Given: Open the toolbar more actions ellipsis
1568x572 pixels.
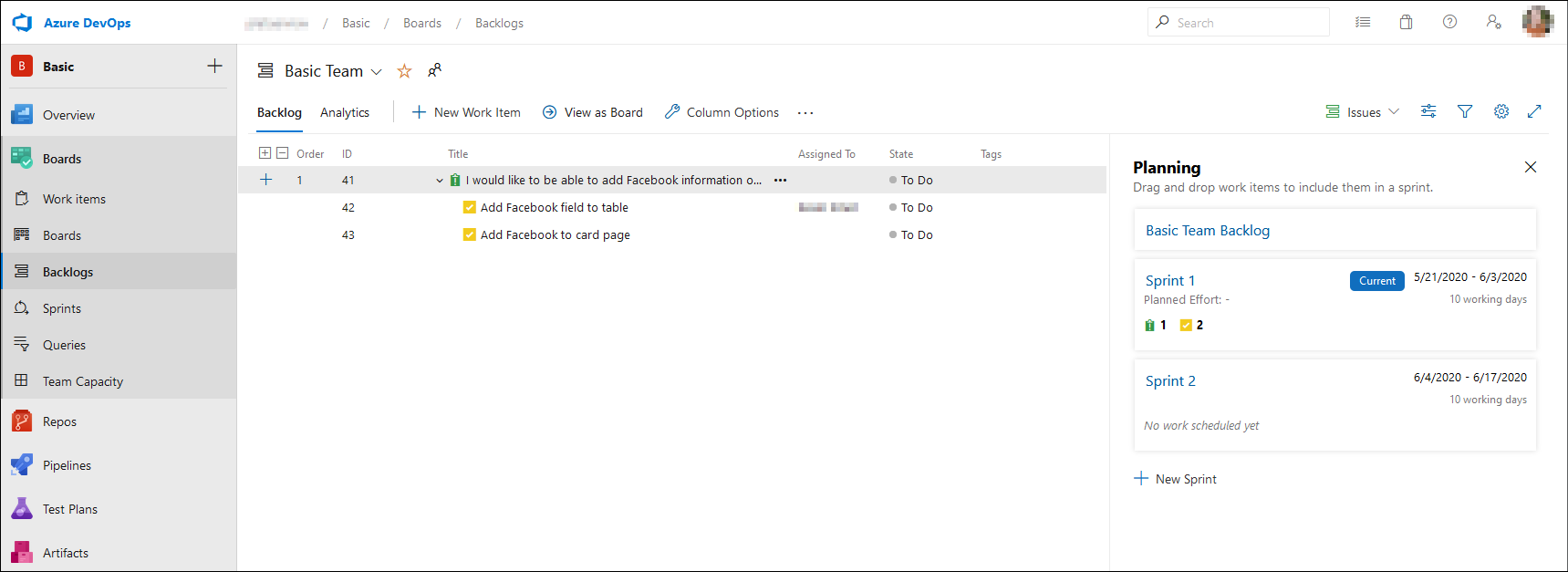Looking at the screenshot, I should (x=805, y=113).
